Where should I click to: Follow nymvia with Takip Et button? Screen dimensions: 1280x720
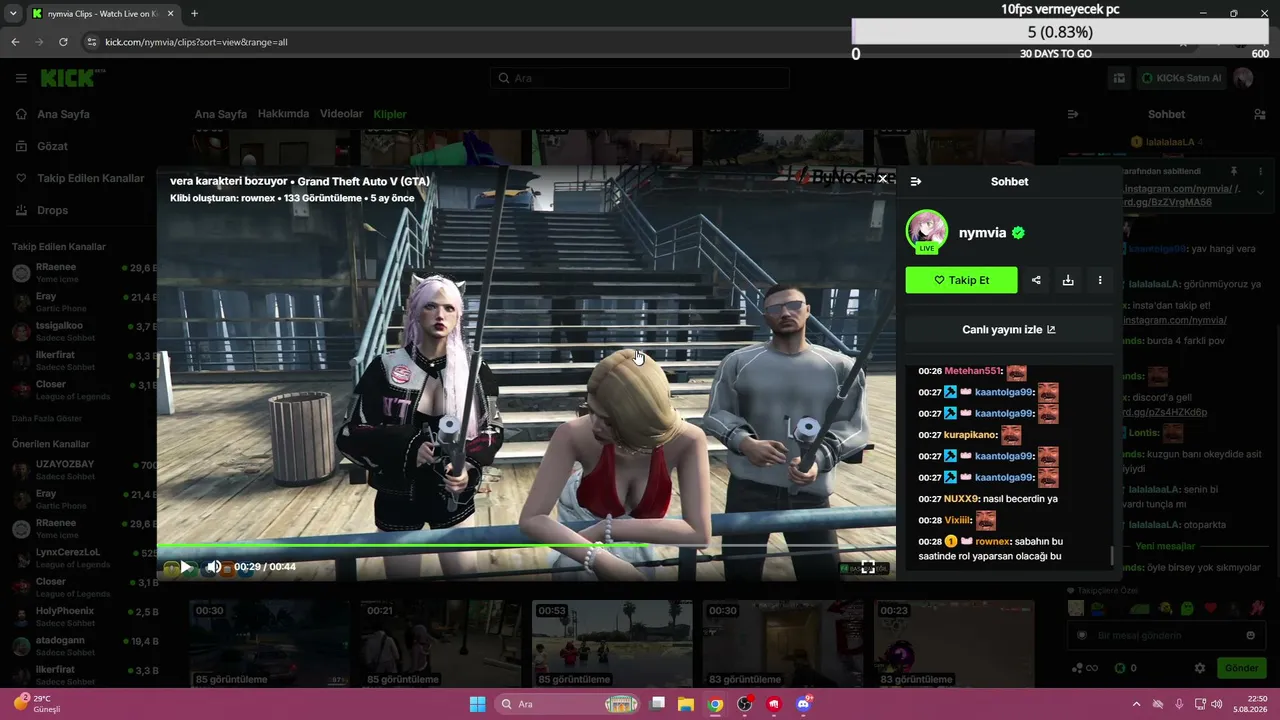961,280
